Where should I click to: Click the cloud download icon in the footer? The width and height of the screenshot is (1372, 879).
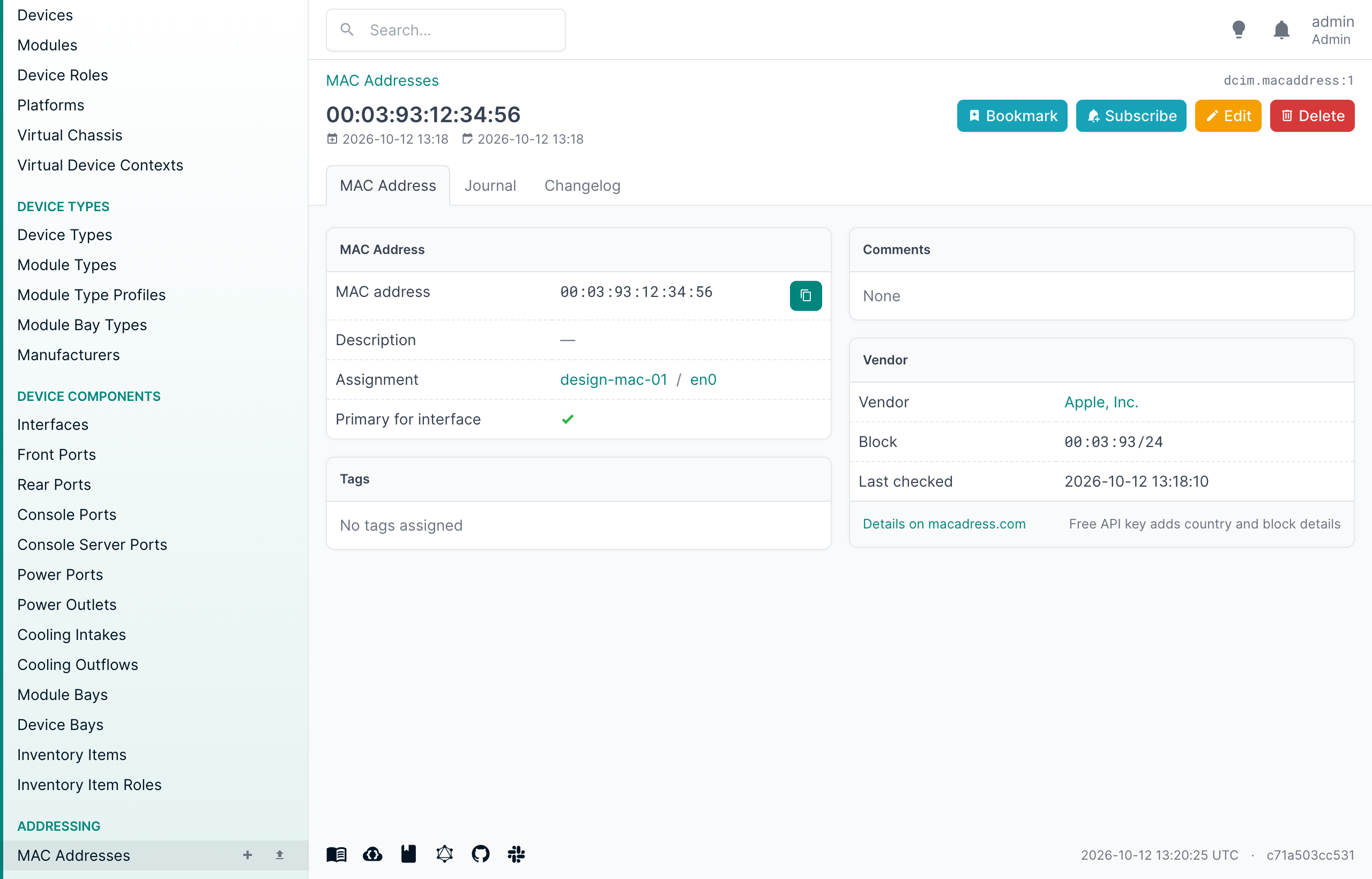372,854
